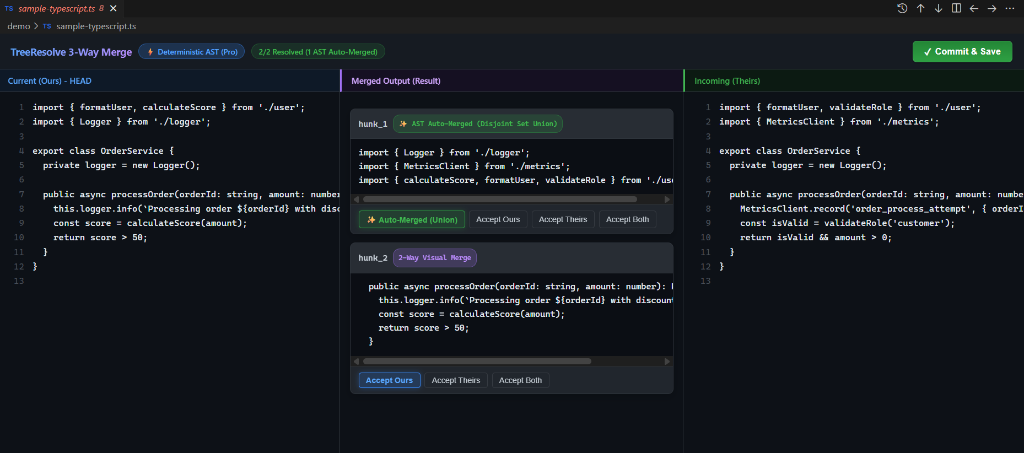Click hunk_2 scrollbar left arrow
1024x453 pixels.
[356, 361]
